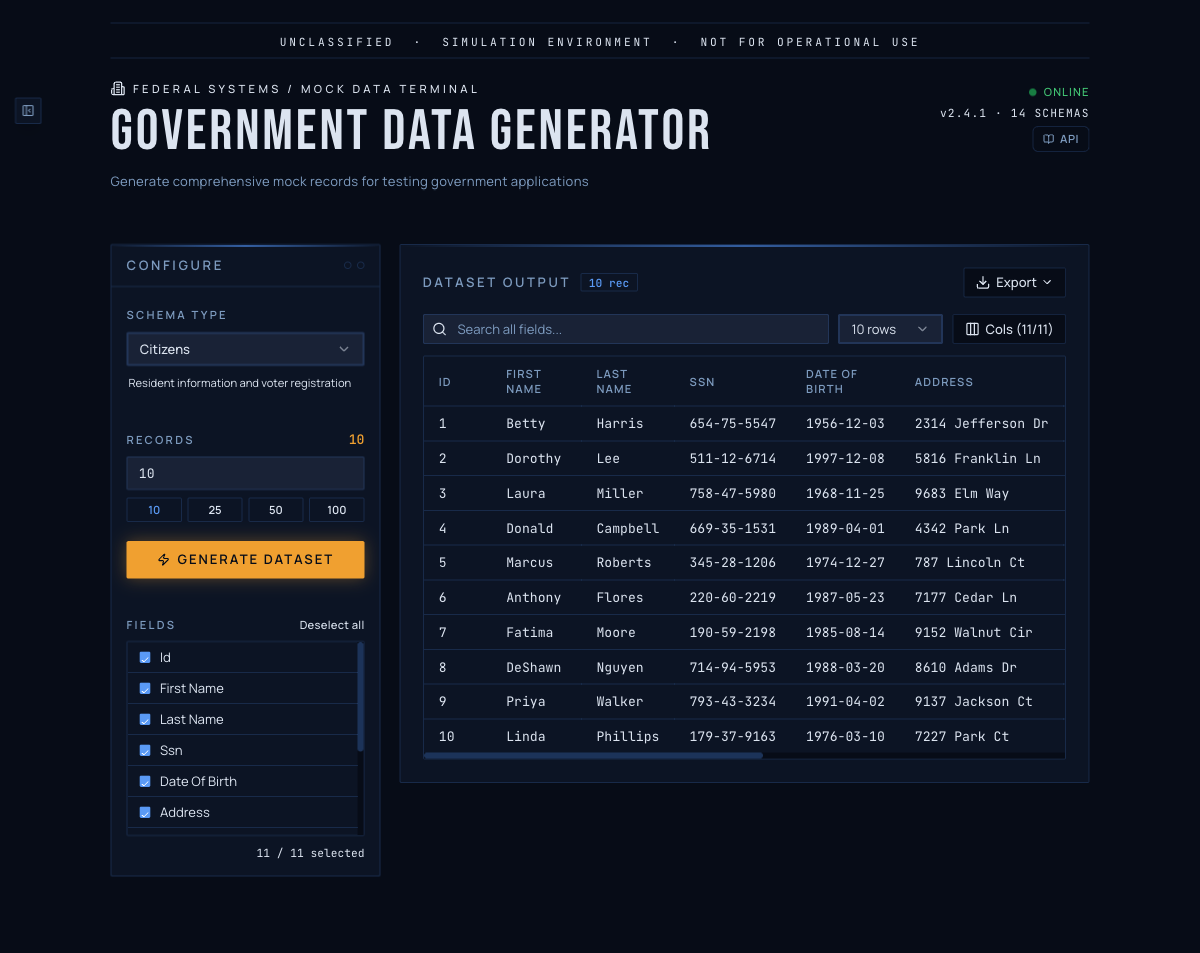The height and width of the screenshot is (953, 1200).
Task: Toggle the Ssn field checkbox
Action: coord(145,750)
